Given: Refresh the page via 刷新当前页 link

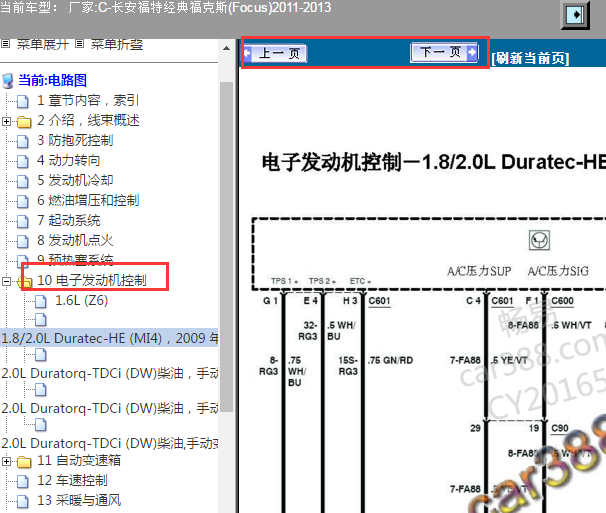Looking at the screenshot, I should point(530,58).
